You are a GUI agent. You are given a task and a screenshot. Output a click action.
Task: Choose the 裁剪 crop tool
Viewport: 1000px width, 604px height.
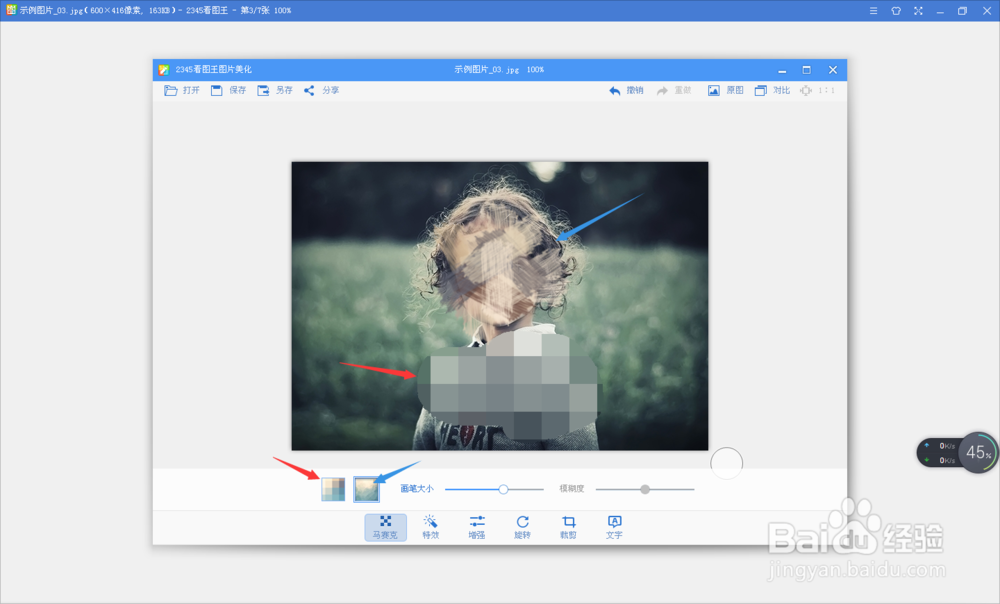[x=568, y=527]
